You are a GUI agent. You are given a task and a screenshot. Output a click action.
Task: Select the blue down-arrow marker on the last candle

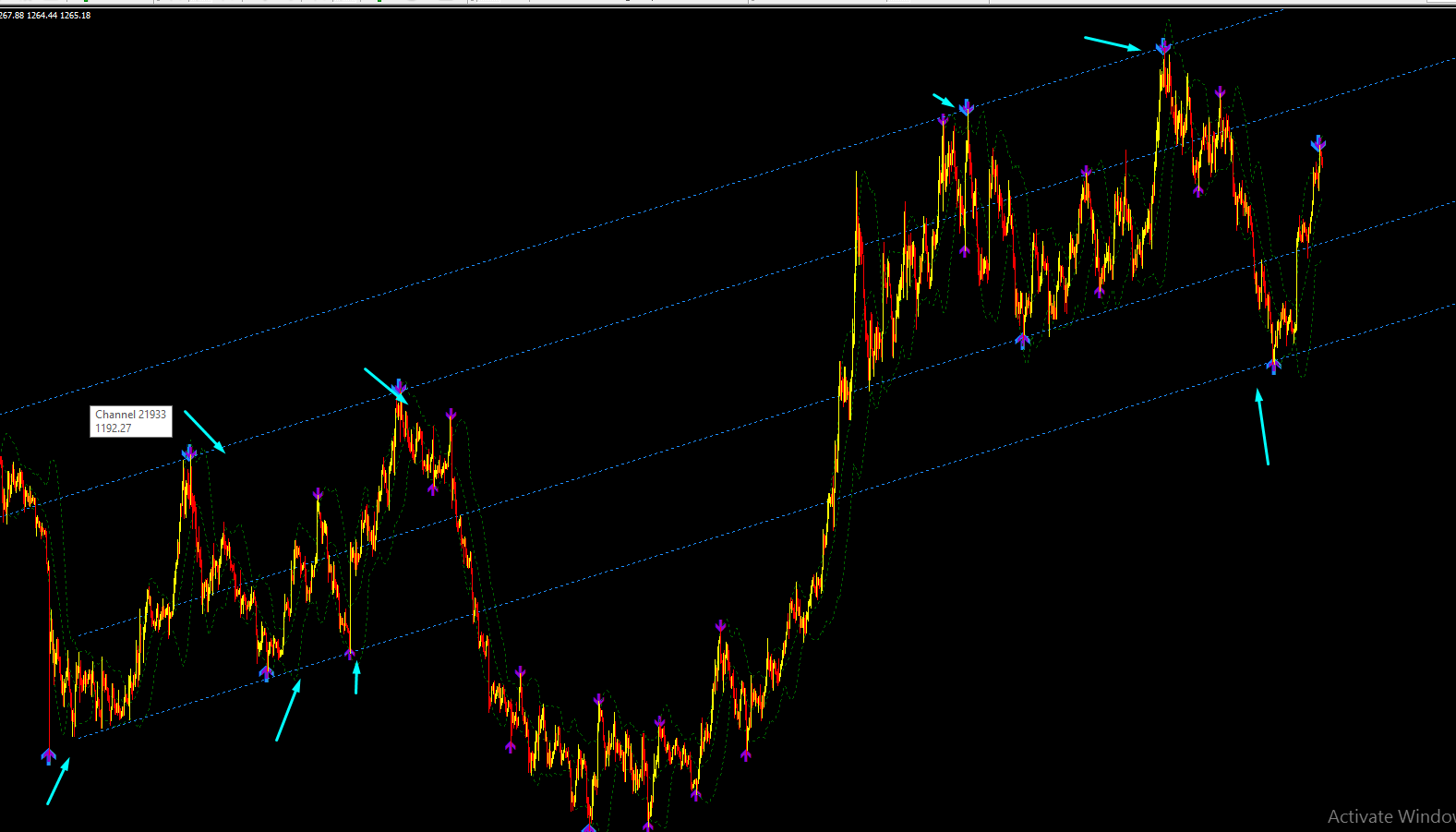pos(1318,144)
